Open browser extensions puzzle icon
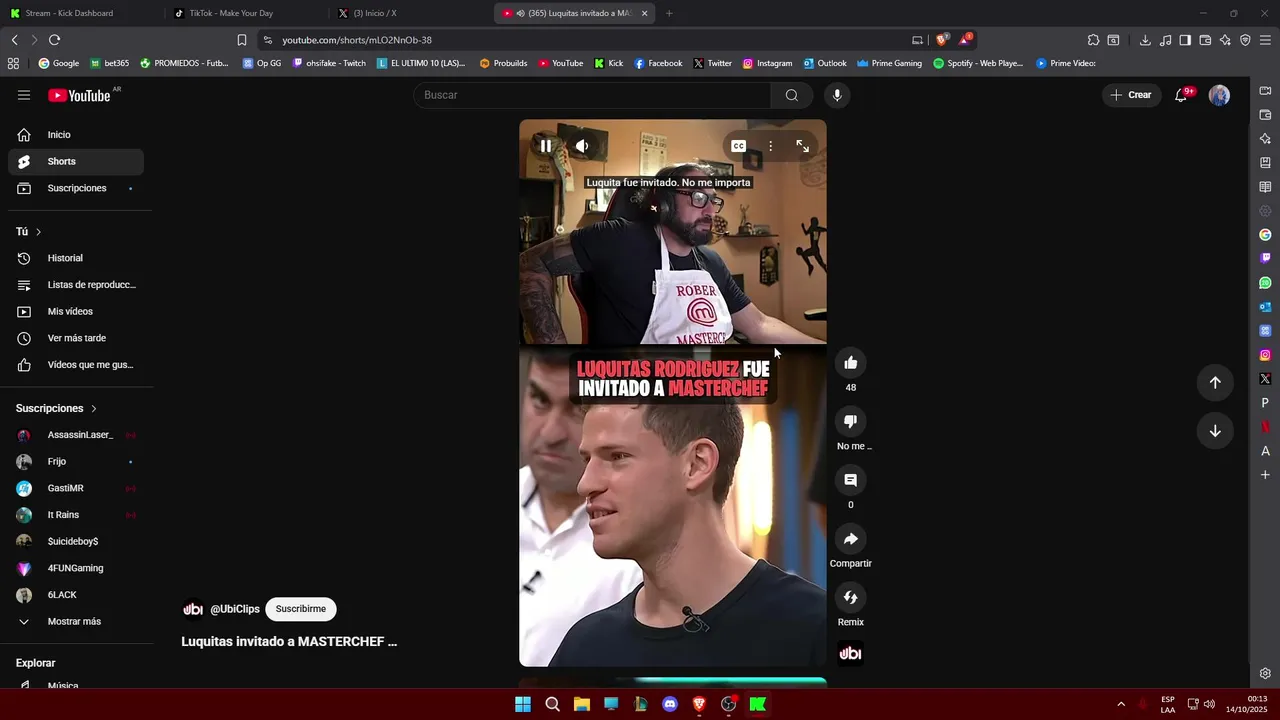The width and height of the screenshot is (1280, 720). pyautogui.click(x=1093, y=40)
